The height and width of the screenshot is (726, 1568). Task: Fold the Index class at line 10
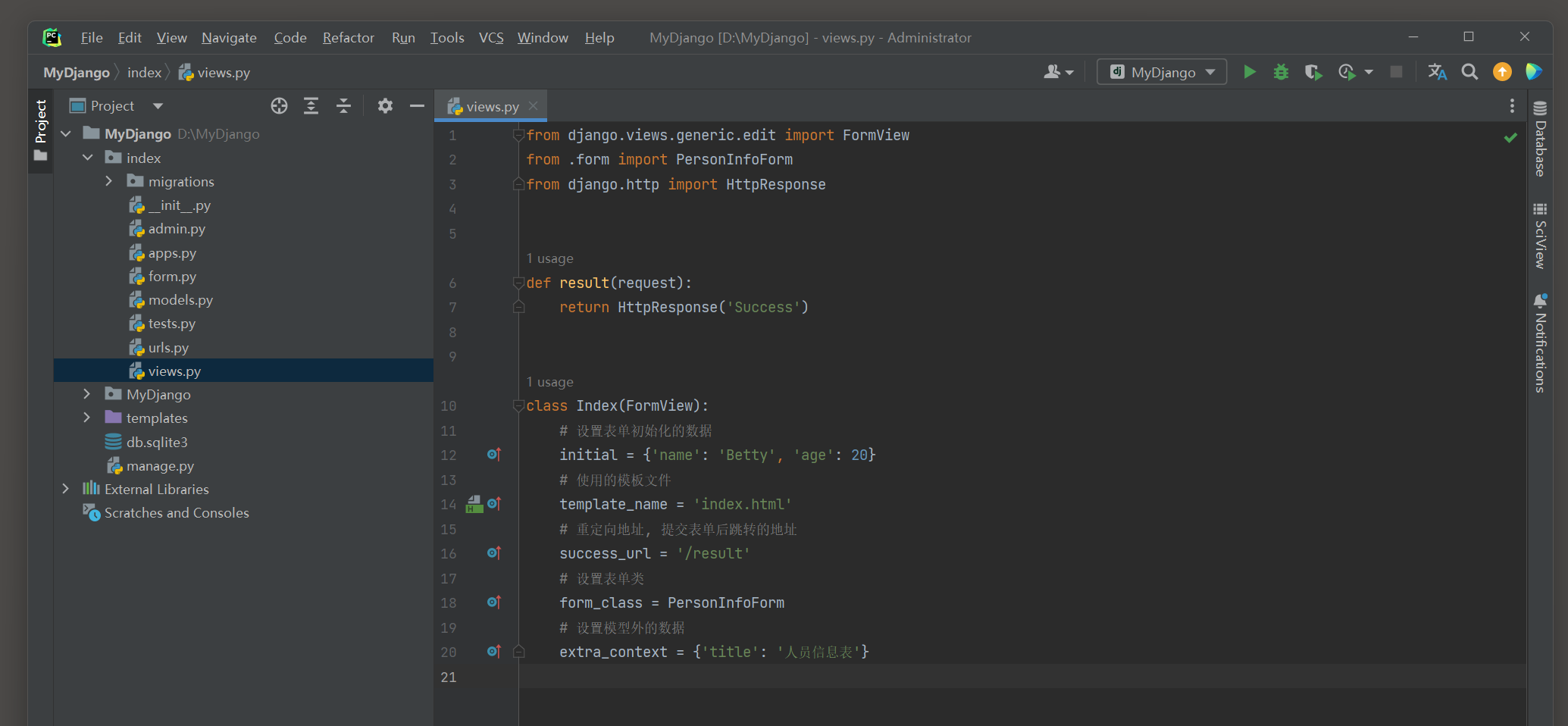click(x=519, y=406)
